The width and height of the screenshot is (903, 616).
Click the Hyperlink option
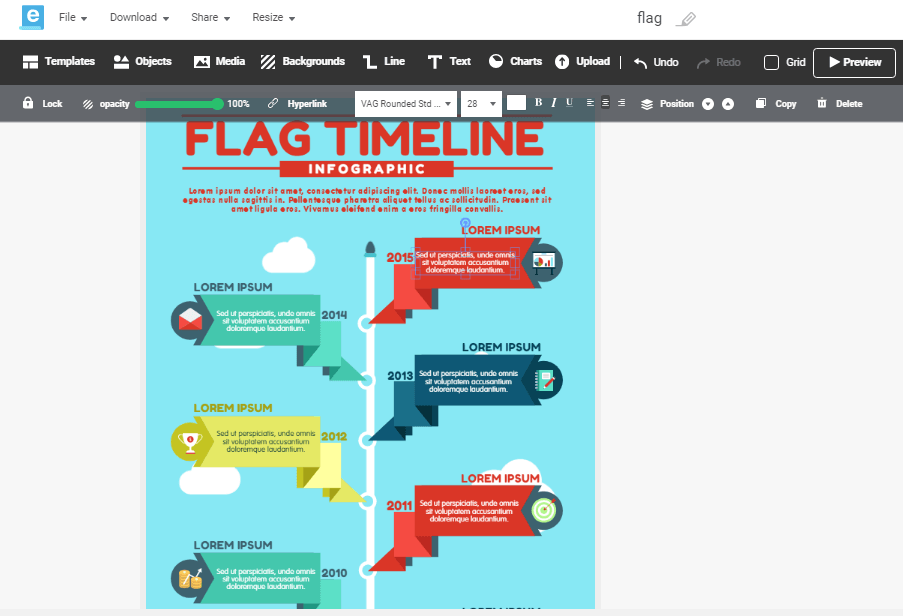pos(297,103)
